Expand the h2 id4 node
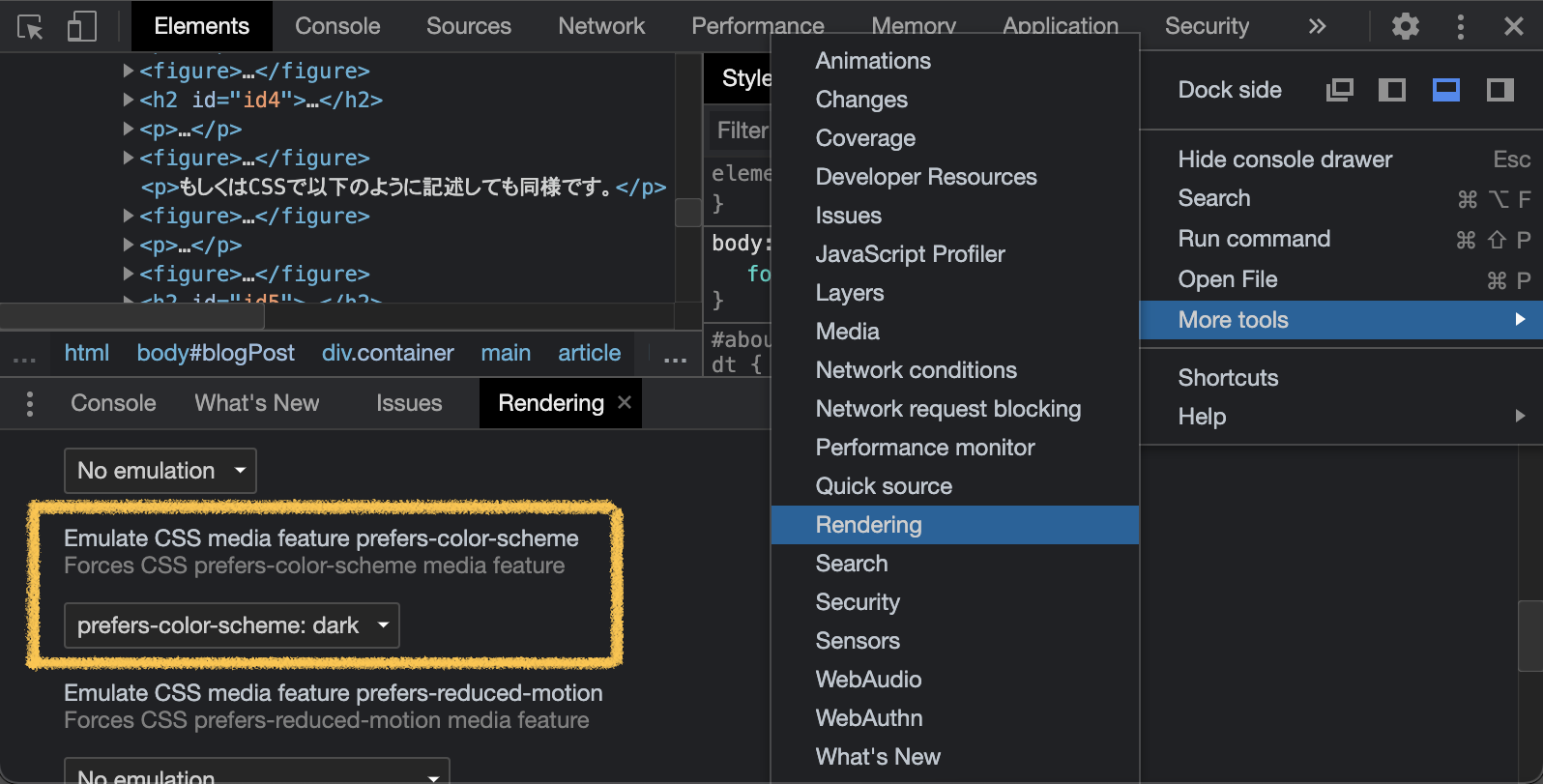Image resolution: width=1543 pixels, height=784 pixels. click(x=128, y=100)
